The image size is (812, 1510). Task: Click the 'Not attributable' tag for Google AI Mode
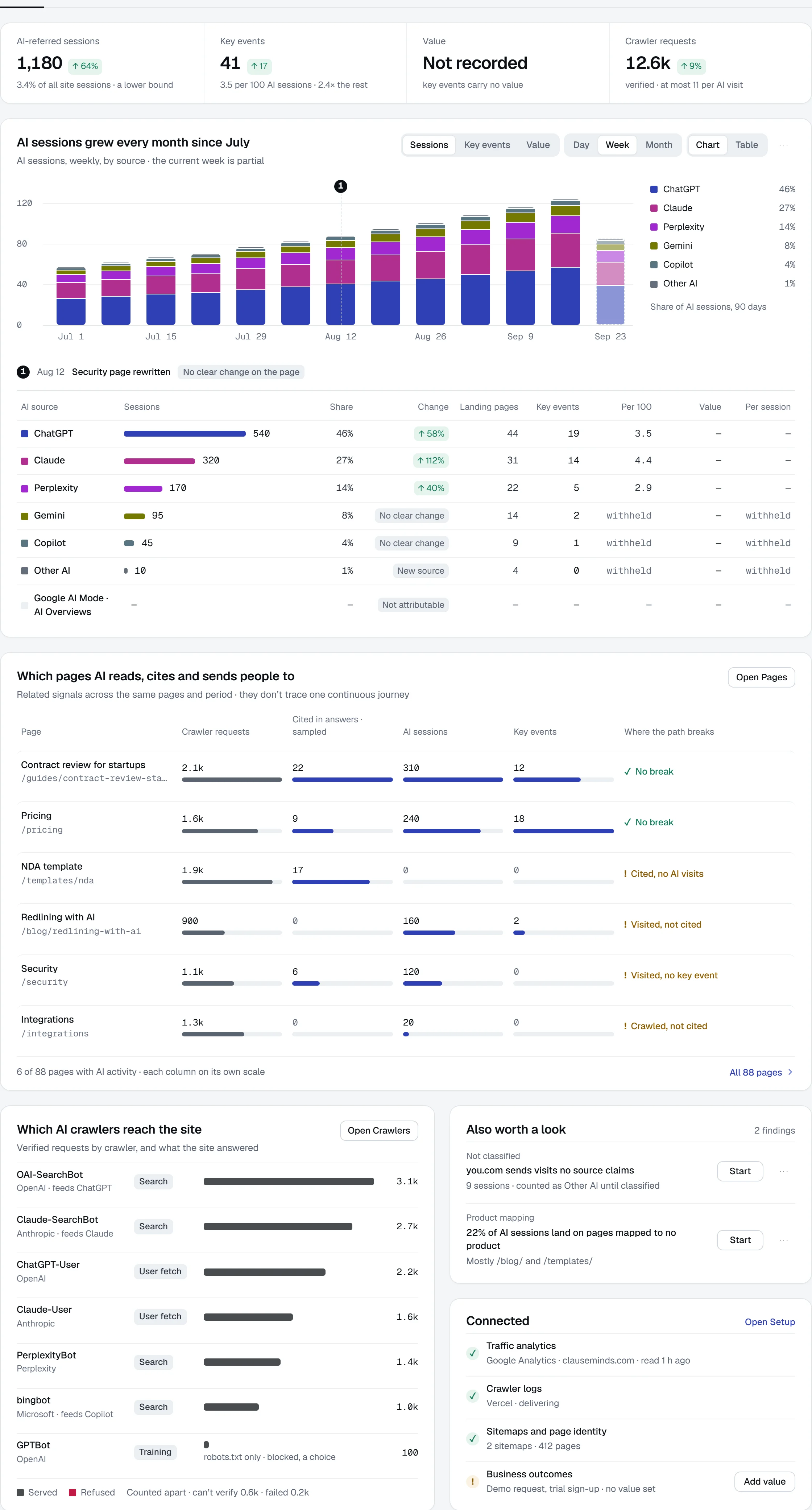[x=413, y=605]
